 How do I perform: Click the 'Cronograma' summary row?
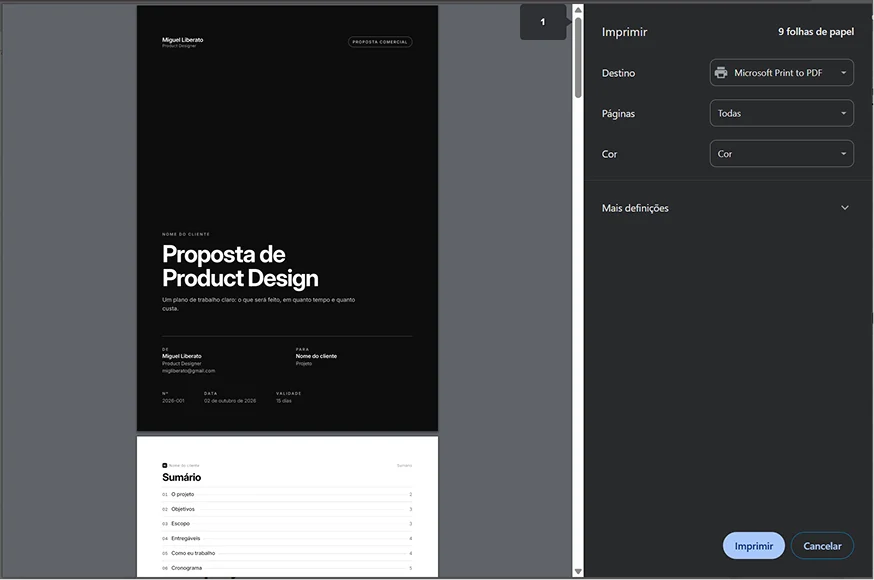click(287, 568)
